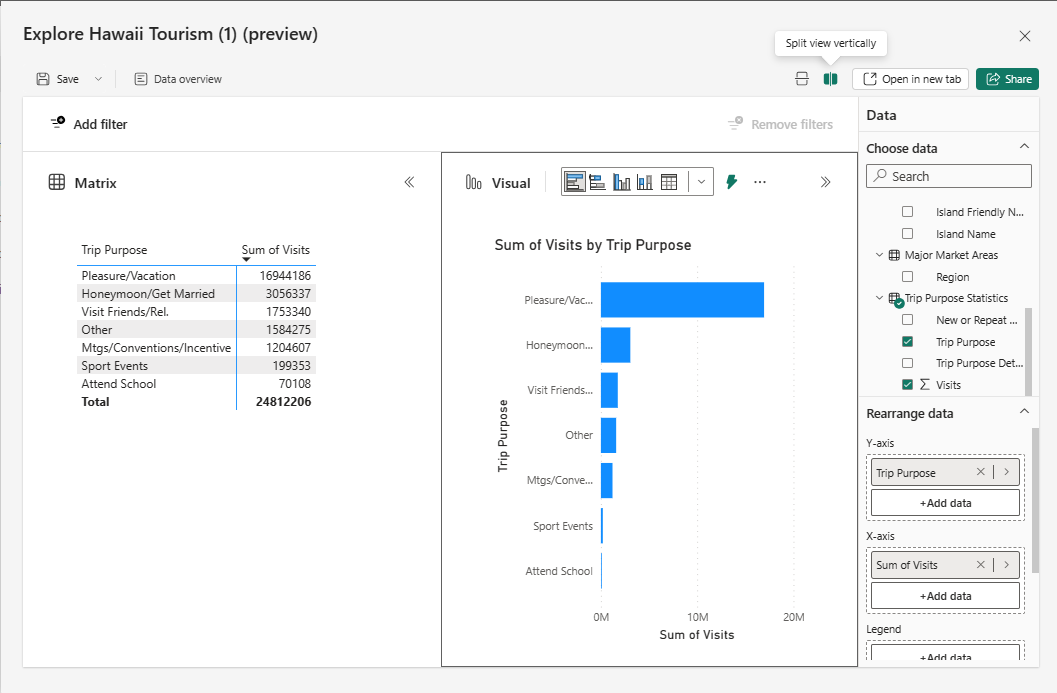This screenshot has width=1057, height=693.
Task: Open the visual type gallery dropdown arrow
Action: pyautogui.click(x=701, y=182)
